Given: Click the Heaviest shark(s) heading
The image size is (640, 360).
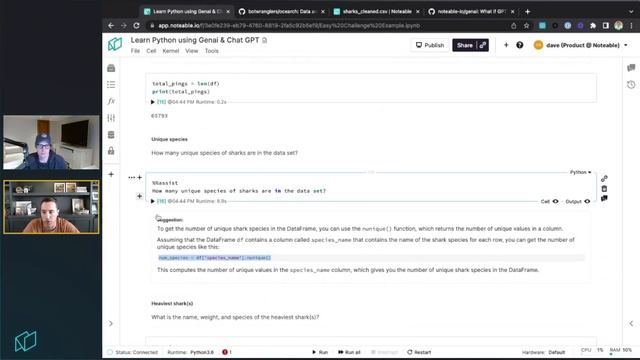Looking at the screenshot, I should tap(172, 304).
